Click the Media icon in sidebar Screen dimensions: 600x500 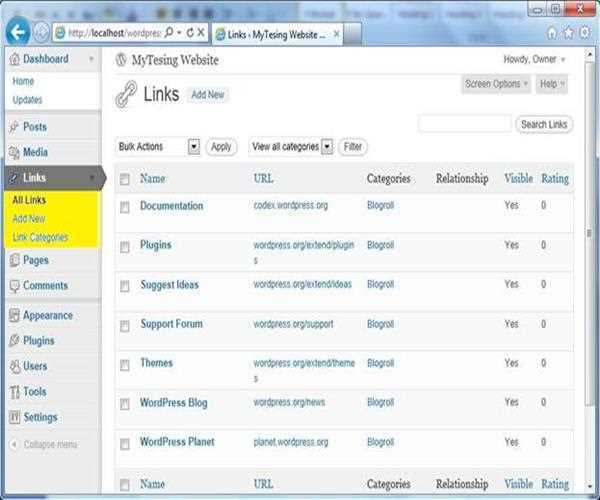14,153
